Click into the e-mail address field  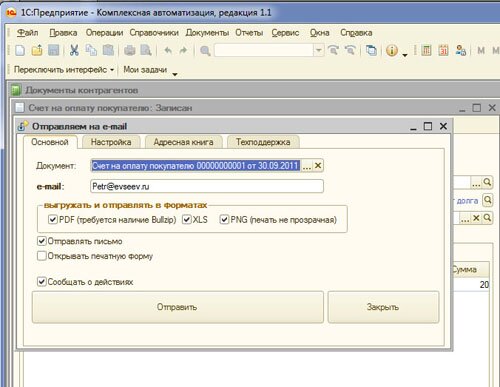[207, 186]
